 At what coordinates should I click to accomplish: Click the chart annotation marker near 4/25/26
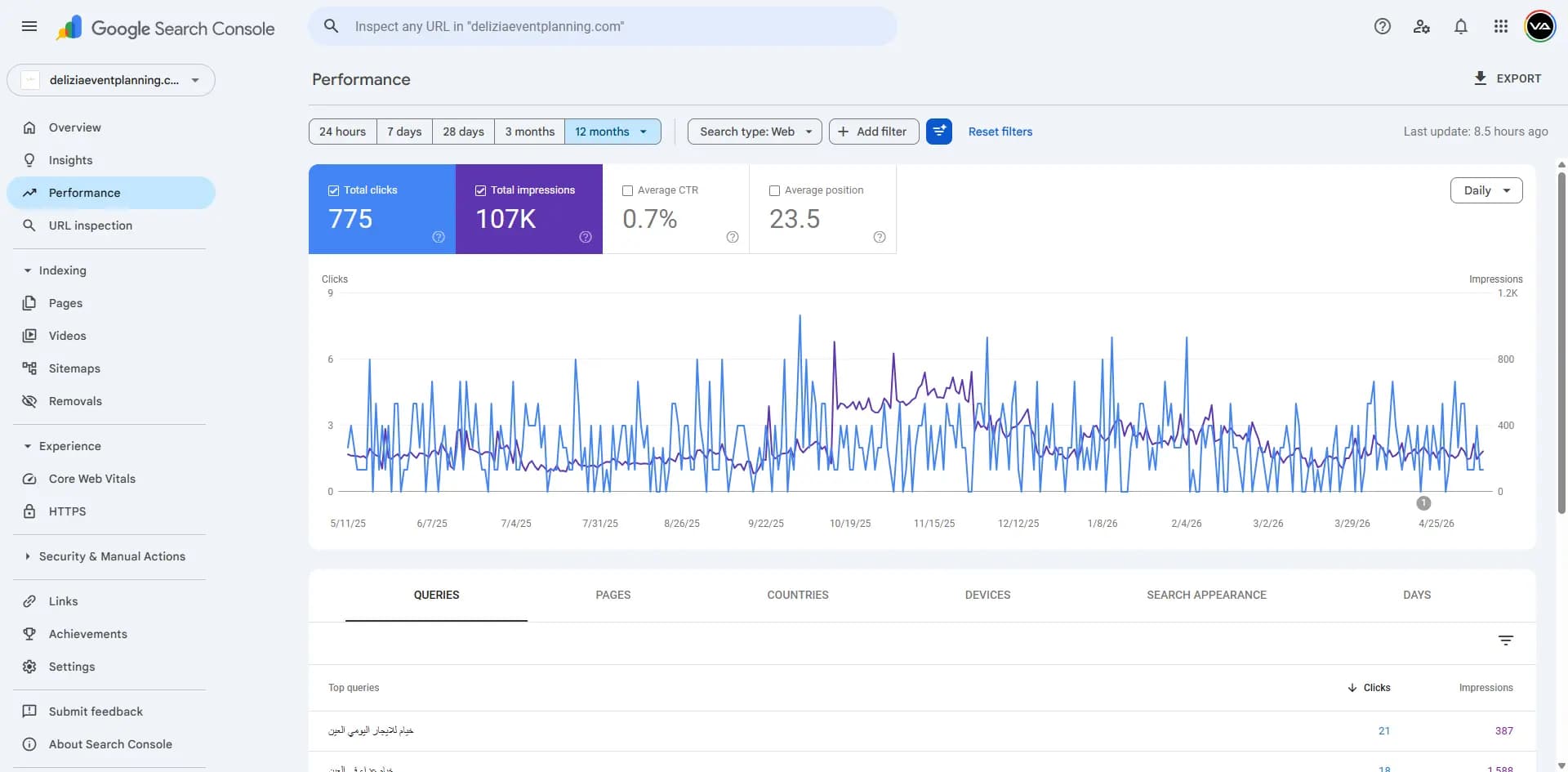[1423, 503]
